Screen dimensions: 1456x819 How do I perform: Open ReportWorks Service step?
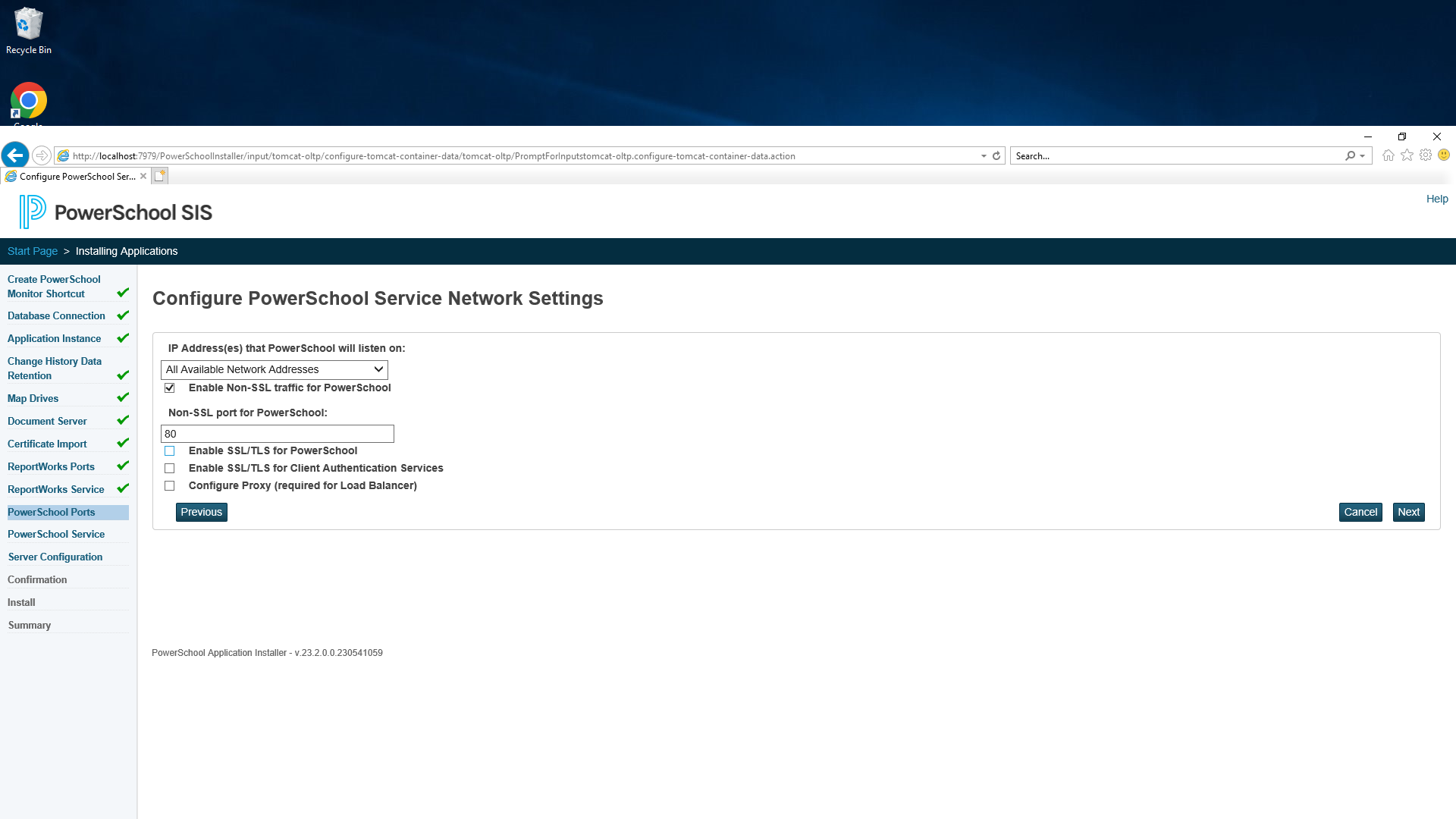(x=55, y=489)
